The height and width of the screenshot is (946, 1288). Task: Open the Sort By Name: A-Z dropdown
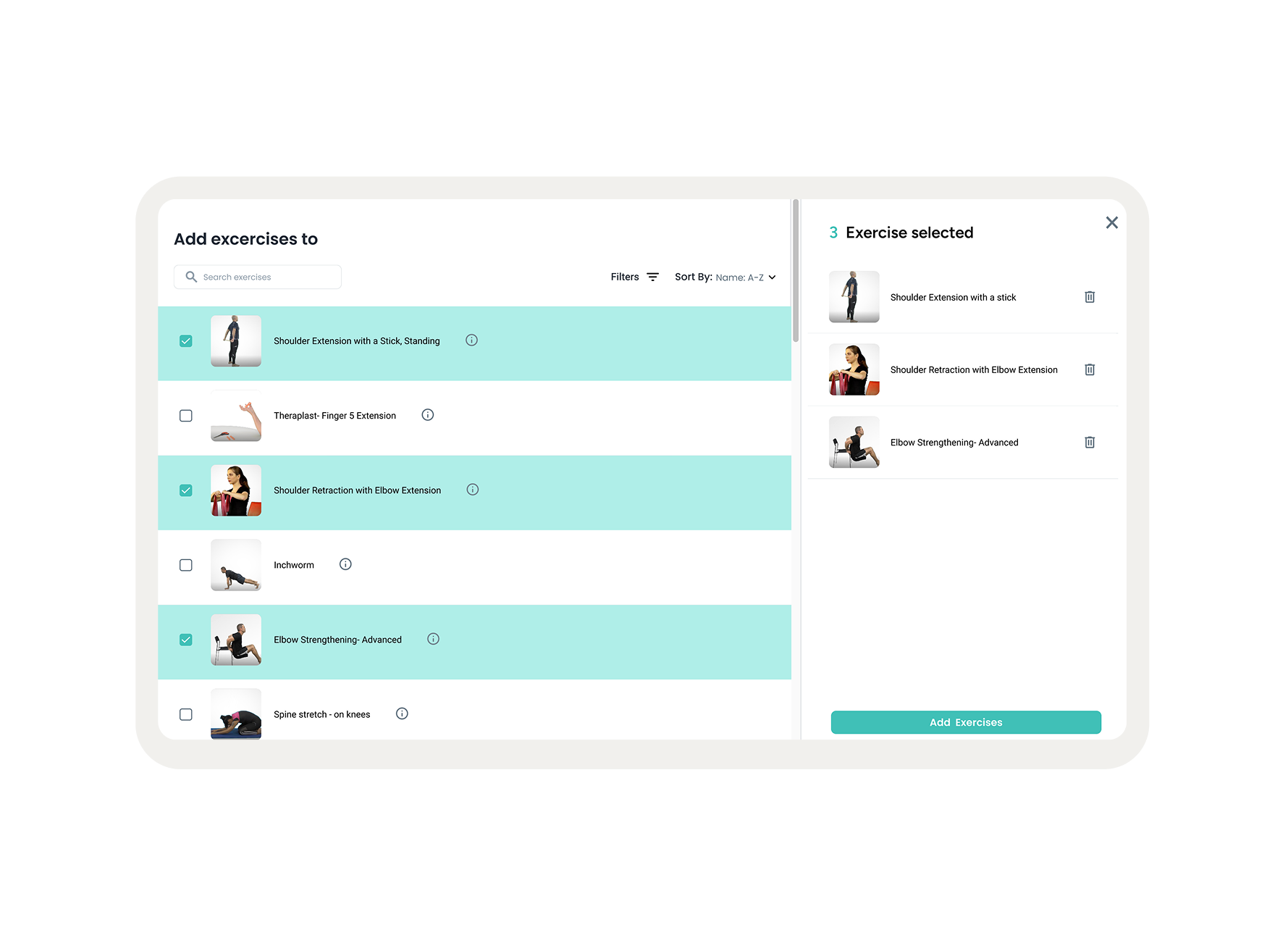(725, 277)
